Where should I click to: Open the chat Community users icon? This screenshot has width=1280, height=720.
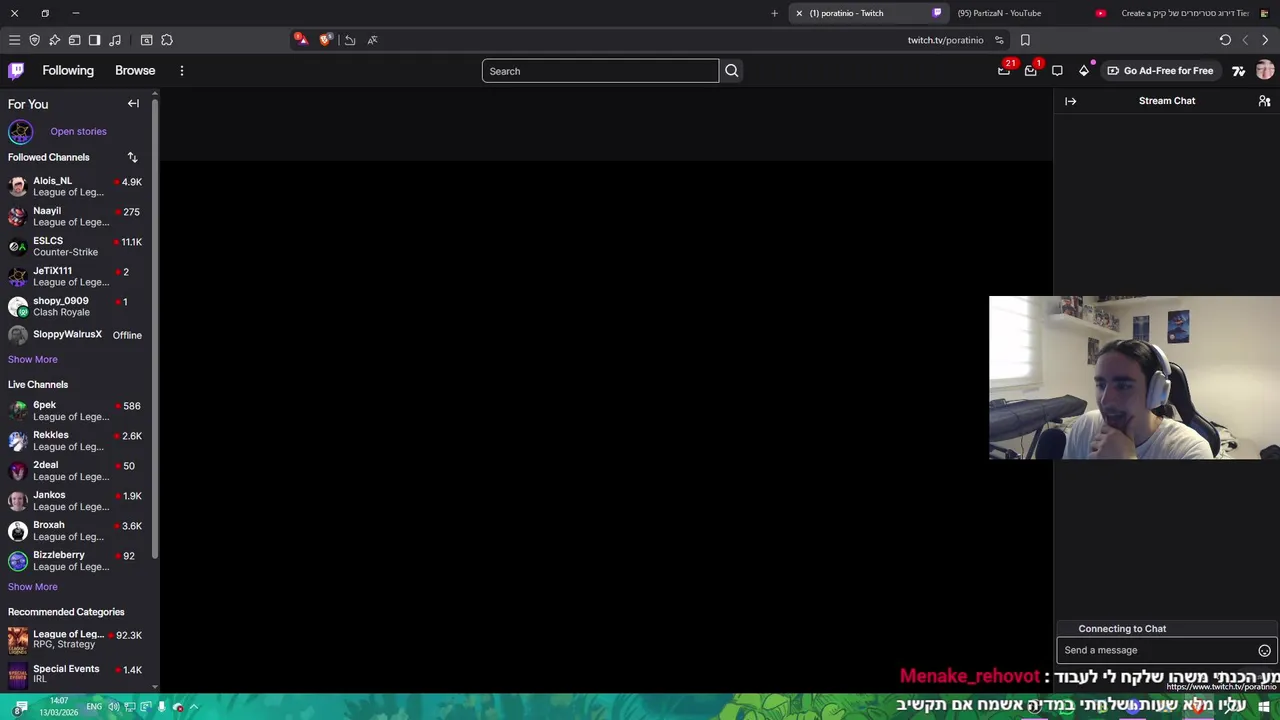(x=1264, y=101)
